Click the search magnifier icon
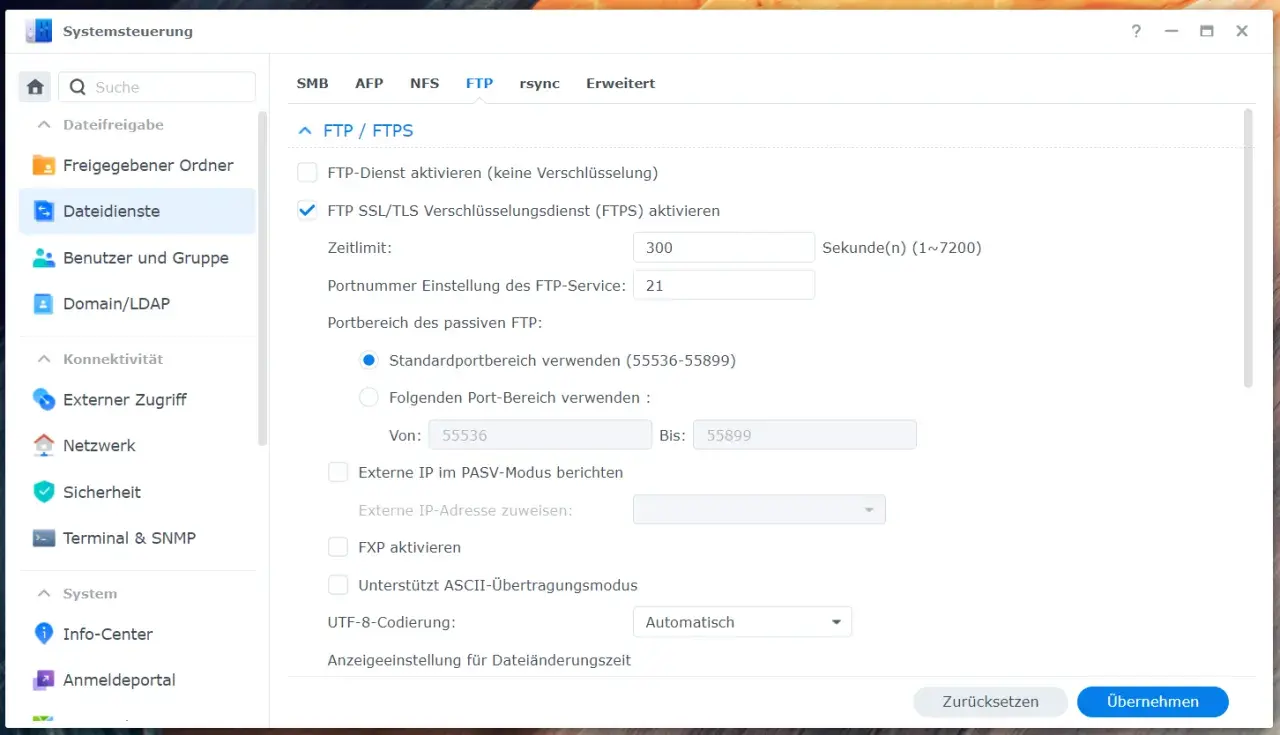Viewport: 1280px width, 735px height. [78, 87]
